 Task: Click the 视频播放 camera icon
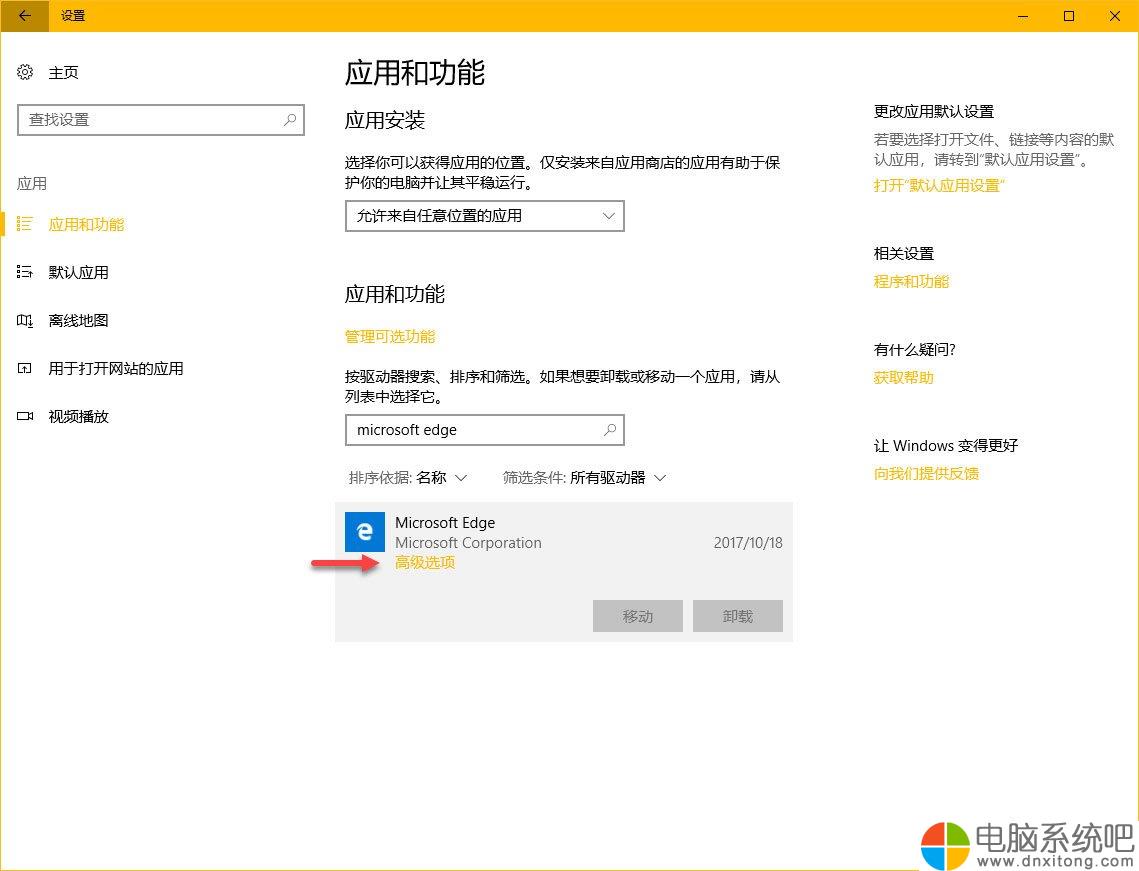(x=25, y=416)
